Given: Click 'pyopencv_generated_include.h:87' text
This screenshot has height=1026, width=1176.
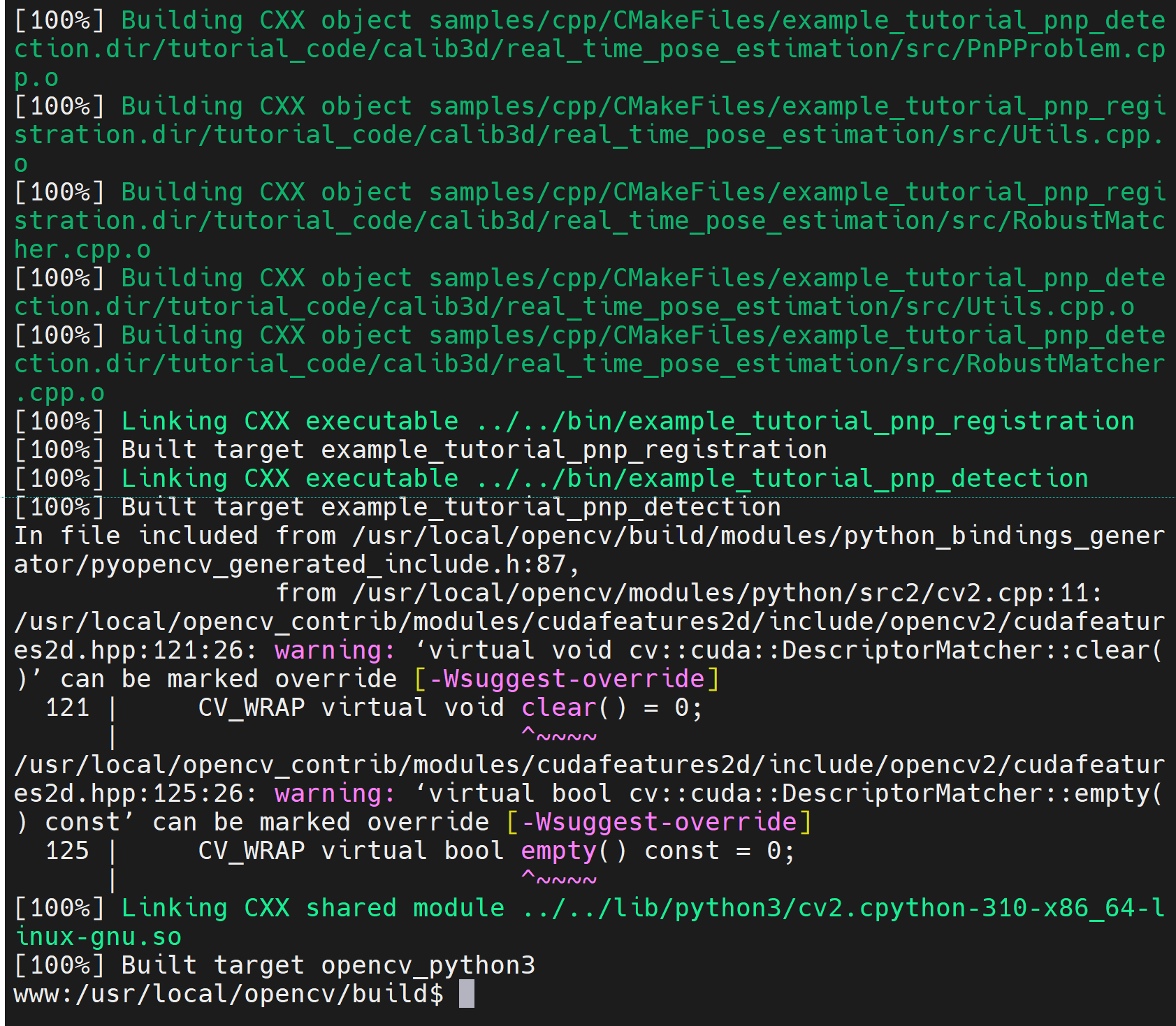Looking at the screenshot, I should [328, 564].
